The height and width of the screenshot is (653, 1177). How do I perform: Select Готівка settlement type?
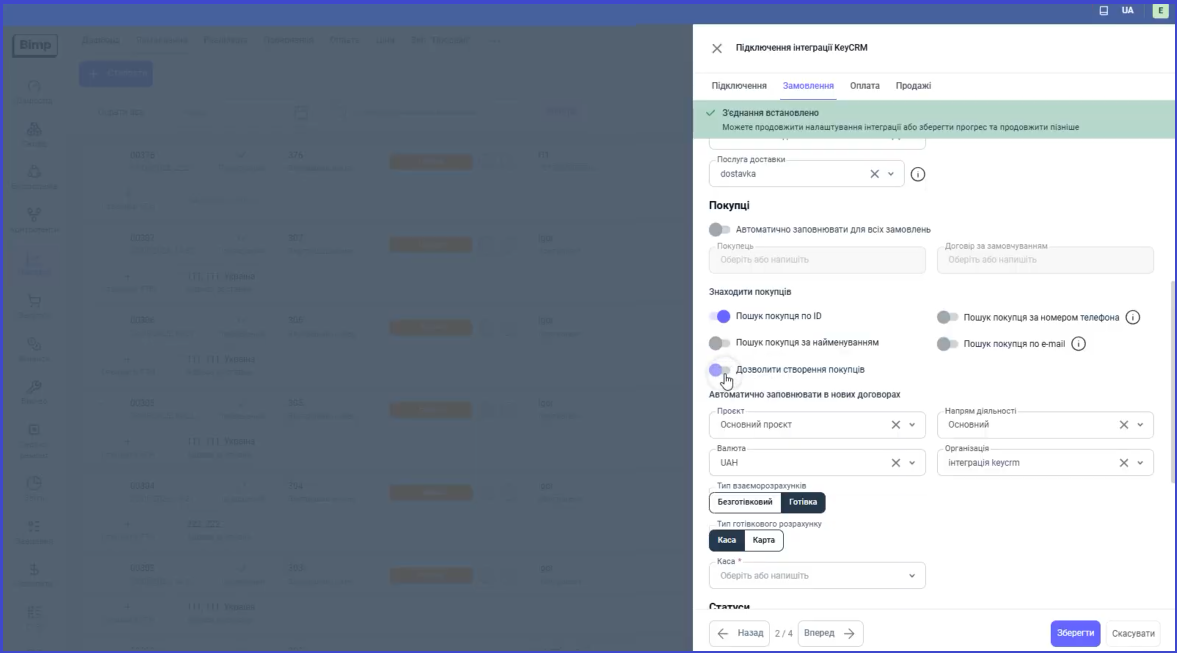point(803,502)
